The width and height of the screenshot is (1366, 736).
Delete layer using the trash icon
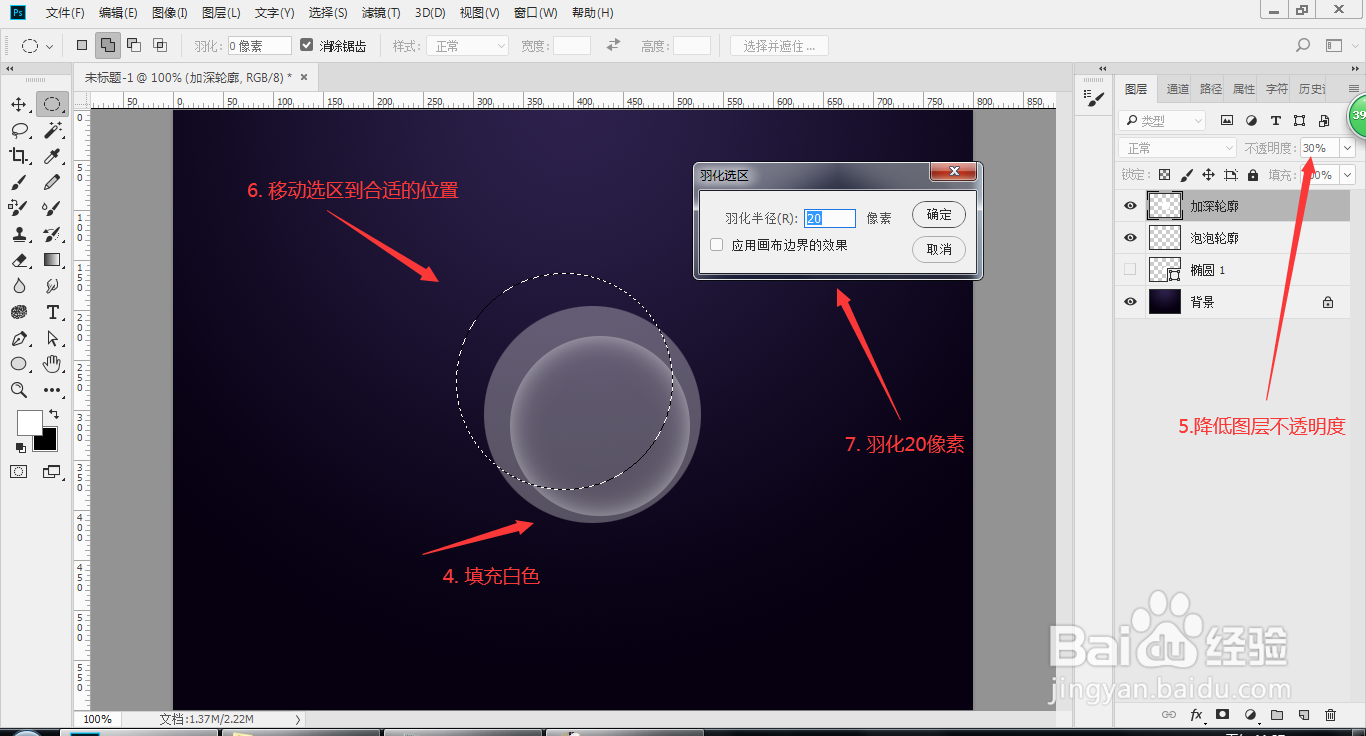(x=1330, y=715)
